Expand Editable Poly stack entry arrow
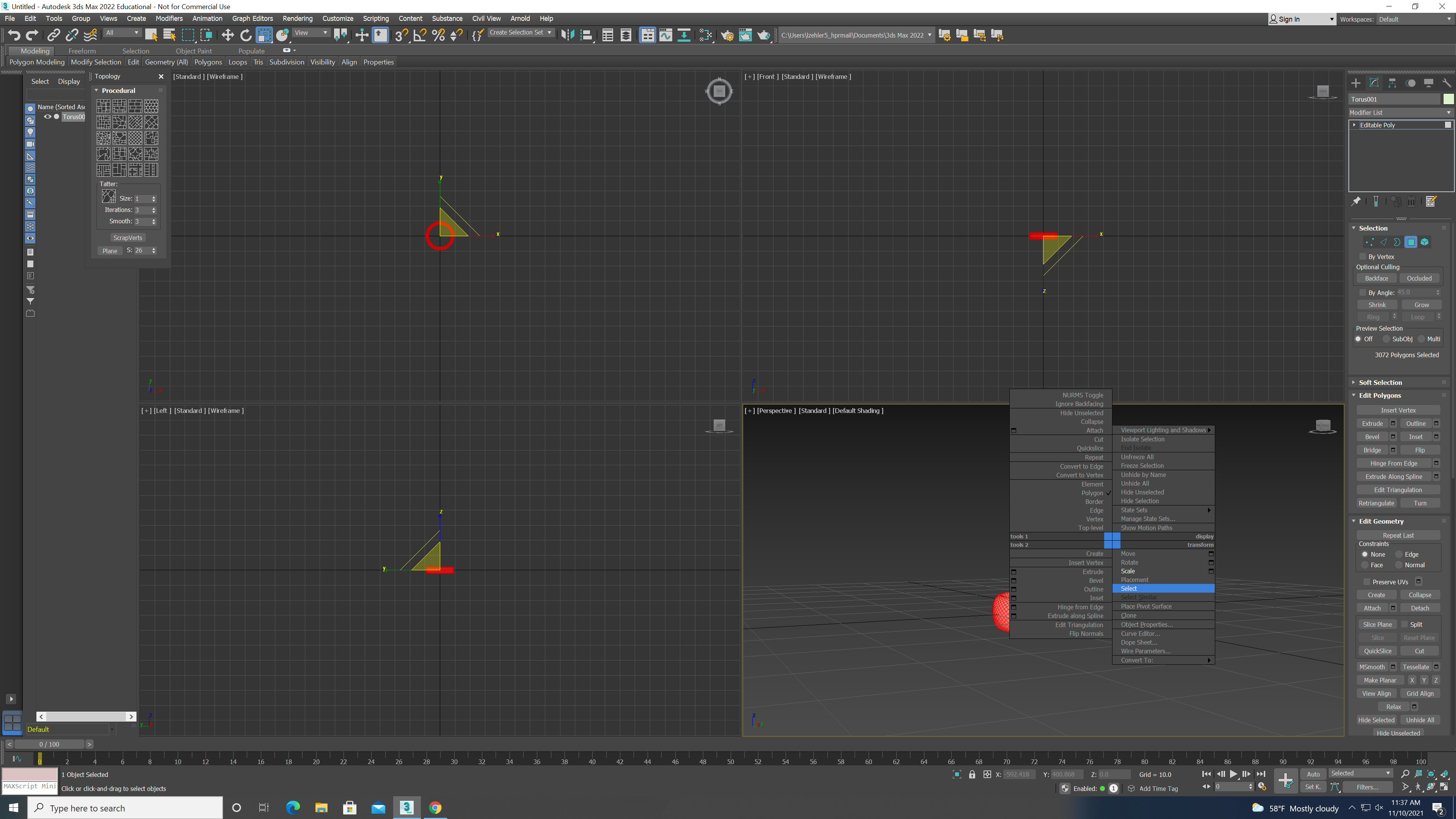1456x819 pixels. point(1354,125)
